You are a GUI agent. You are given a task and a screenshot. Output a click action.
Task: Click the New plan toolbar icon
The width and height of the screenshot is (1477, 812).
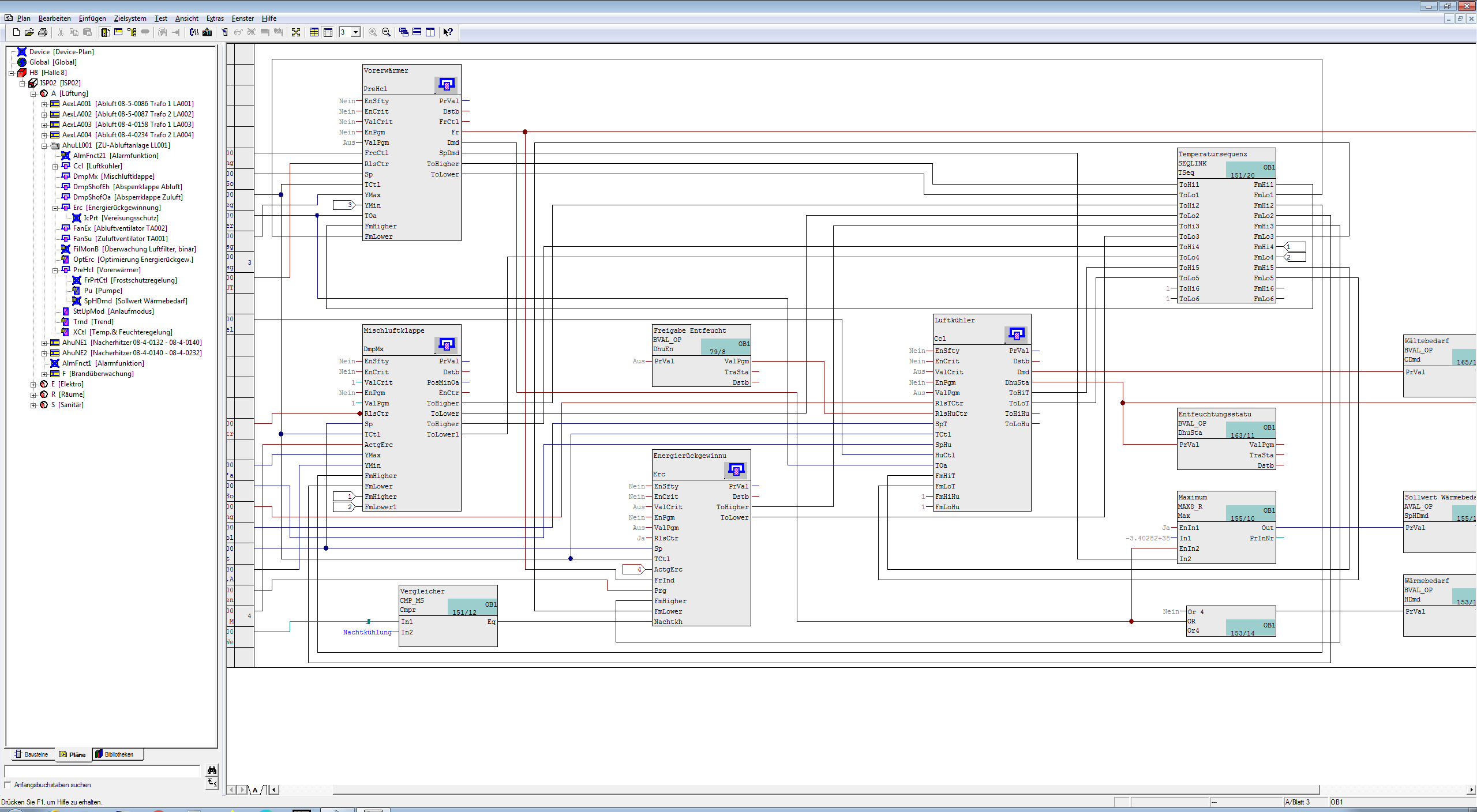tap(16, 32)
